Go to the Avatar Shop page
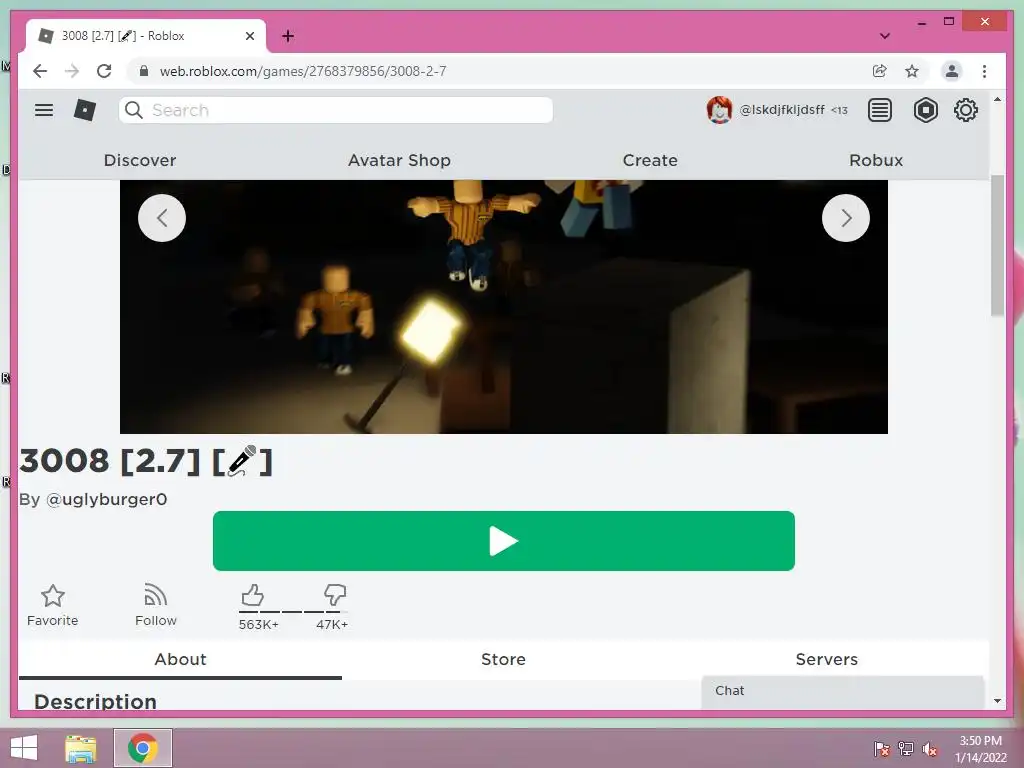 click(399, 160)
